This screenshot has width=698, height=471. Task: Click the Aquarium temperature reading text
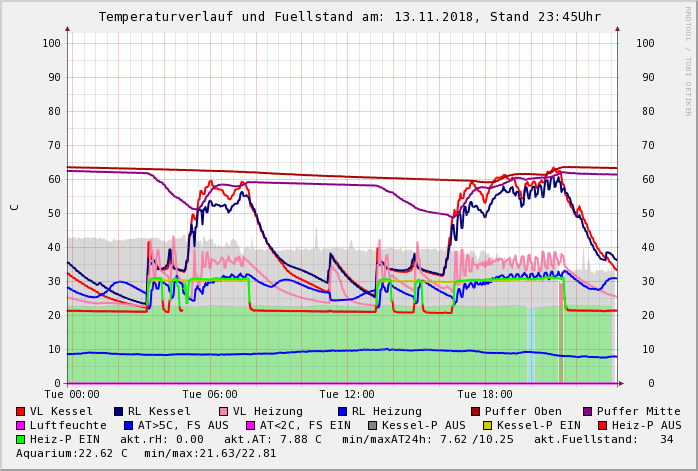tap(72, 453)
